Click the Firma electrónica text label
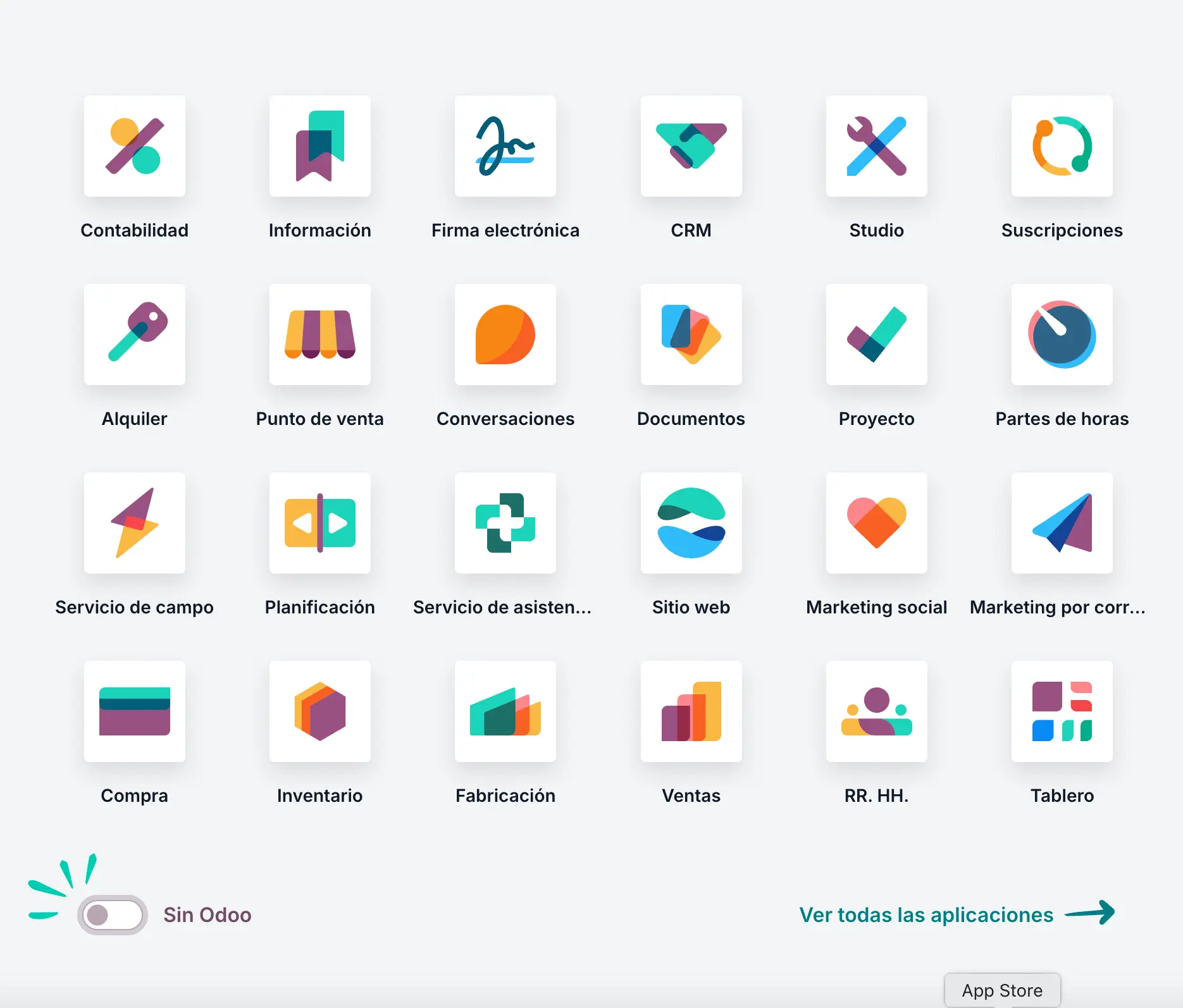The width and height of the screenshot is (1183, 1008). click(x=505, y=230)
